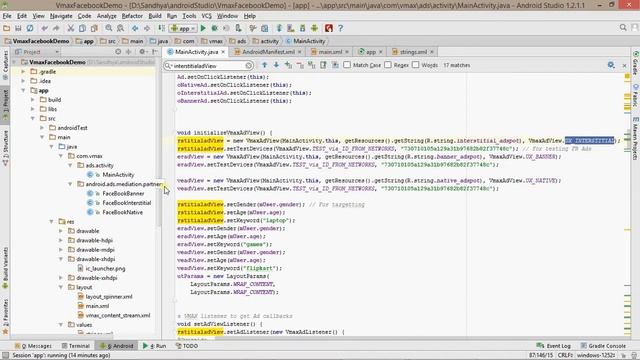Open the Build menu

coord(155,16)
